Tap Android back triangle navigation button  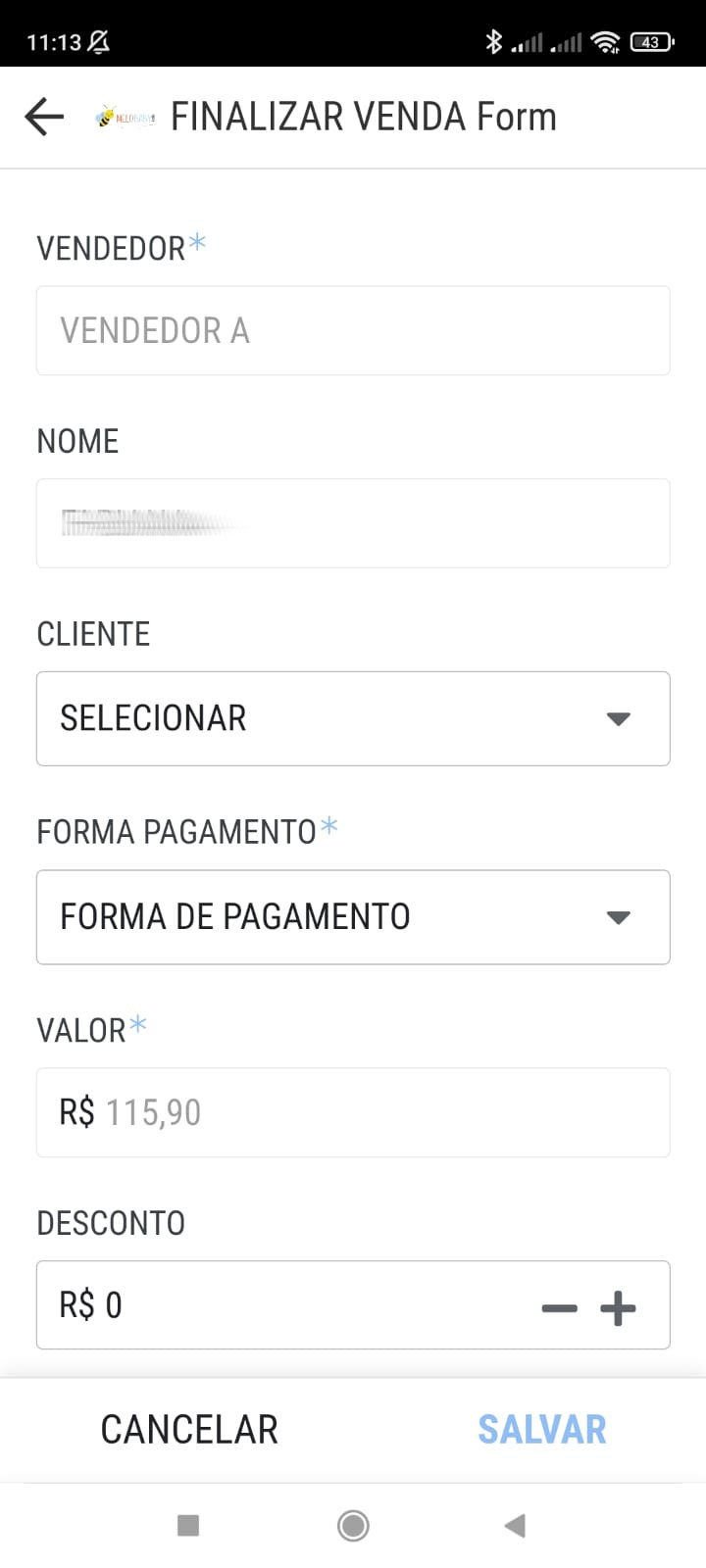click(515, 1525)
